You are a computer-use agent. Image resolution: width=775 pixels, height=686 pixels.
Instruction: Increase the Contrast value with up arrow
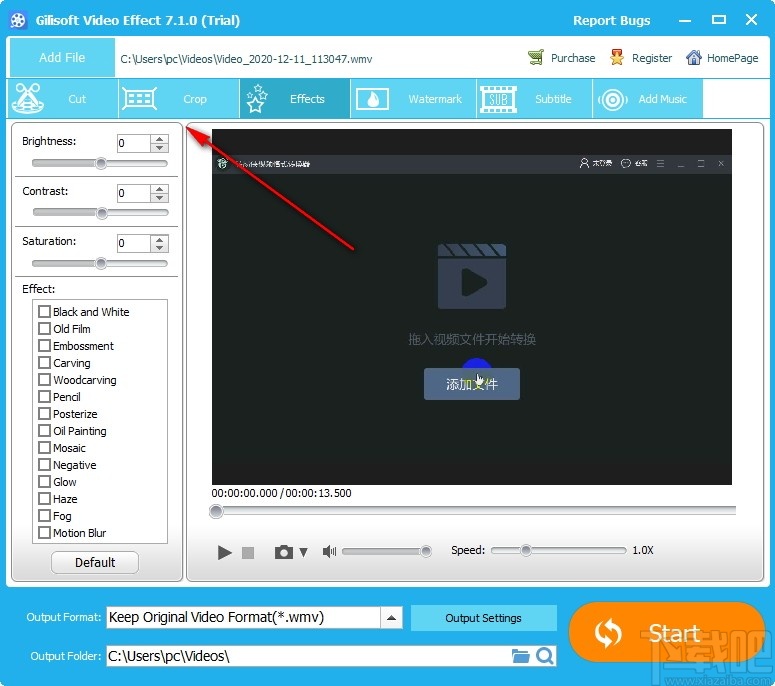click(x=159, y=189)
